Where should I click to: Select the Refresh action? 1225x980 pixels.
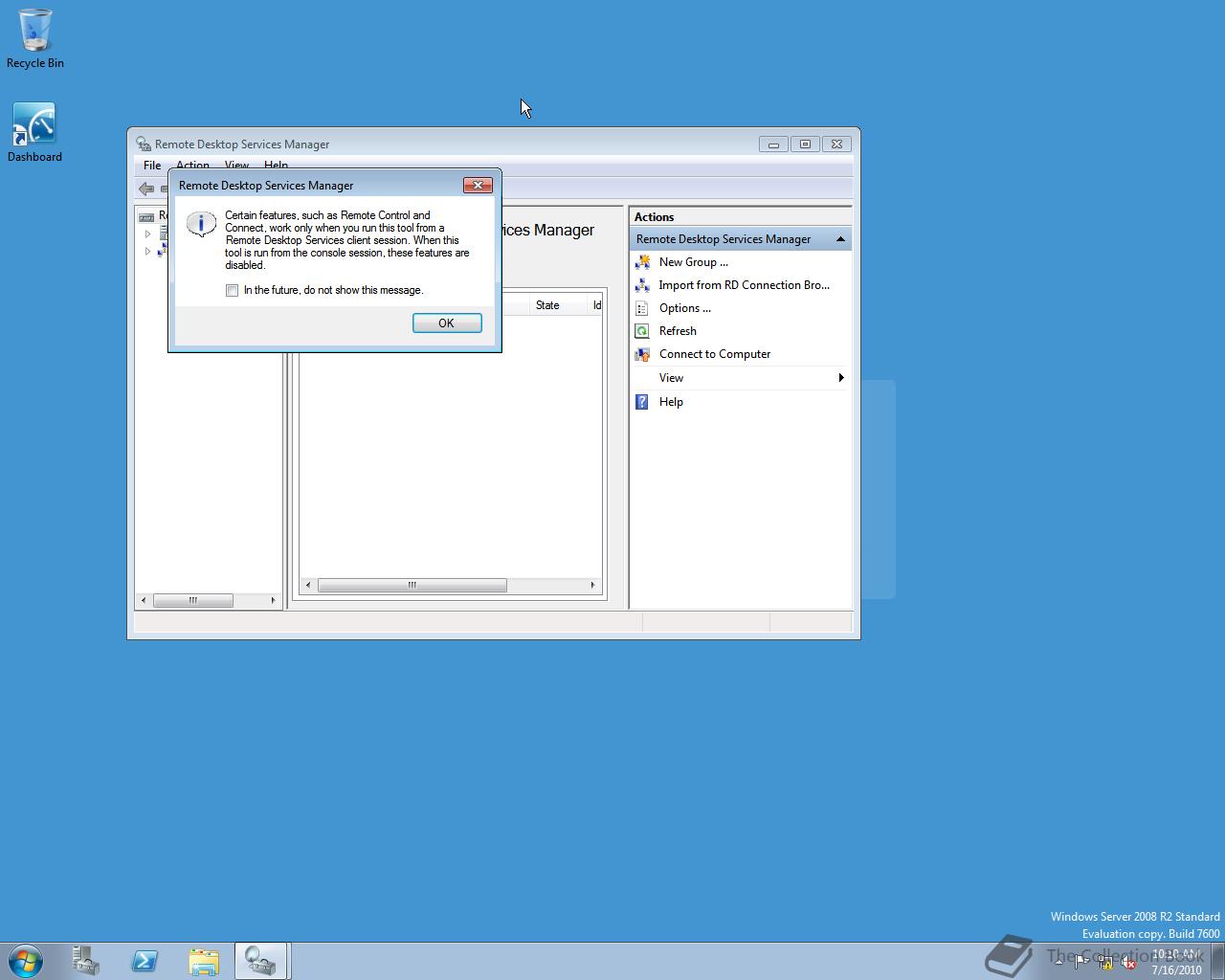click(678, 331)
